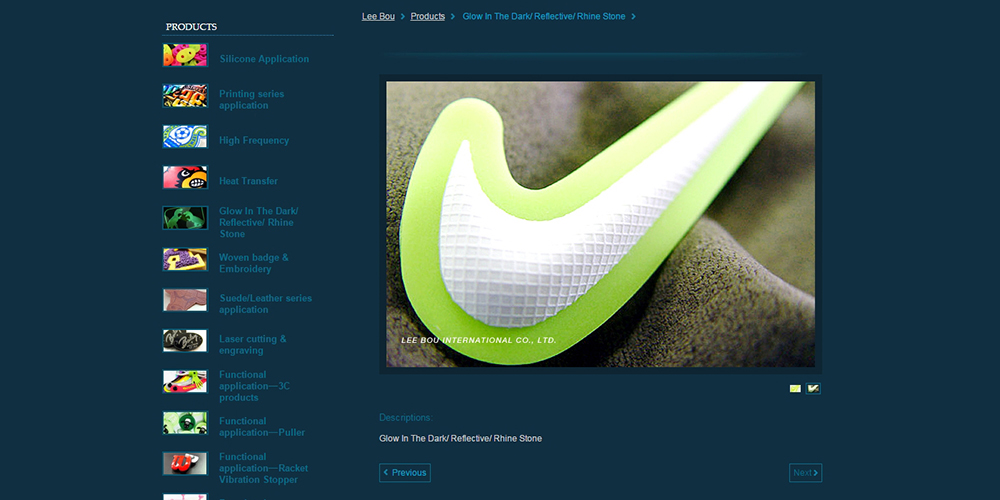Show the first gallery image thumbnail

(795, 388)
